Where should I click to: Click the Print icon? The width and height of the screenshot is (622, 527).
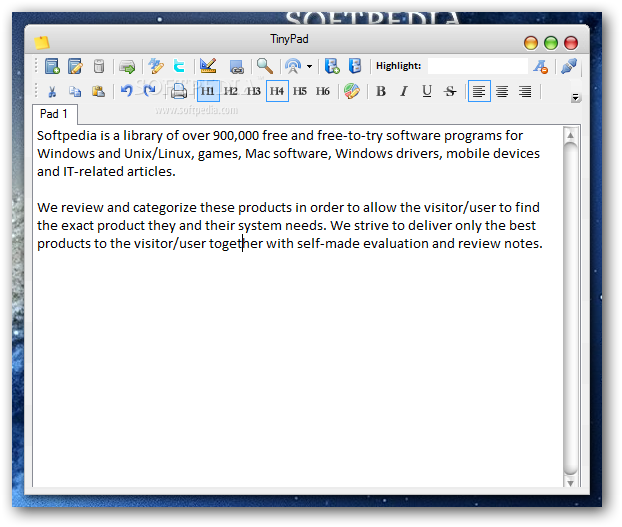click(x=179, y=91)
